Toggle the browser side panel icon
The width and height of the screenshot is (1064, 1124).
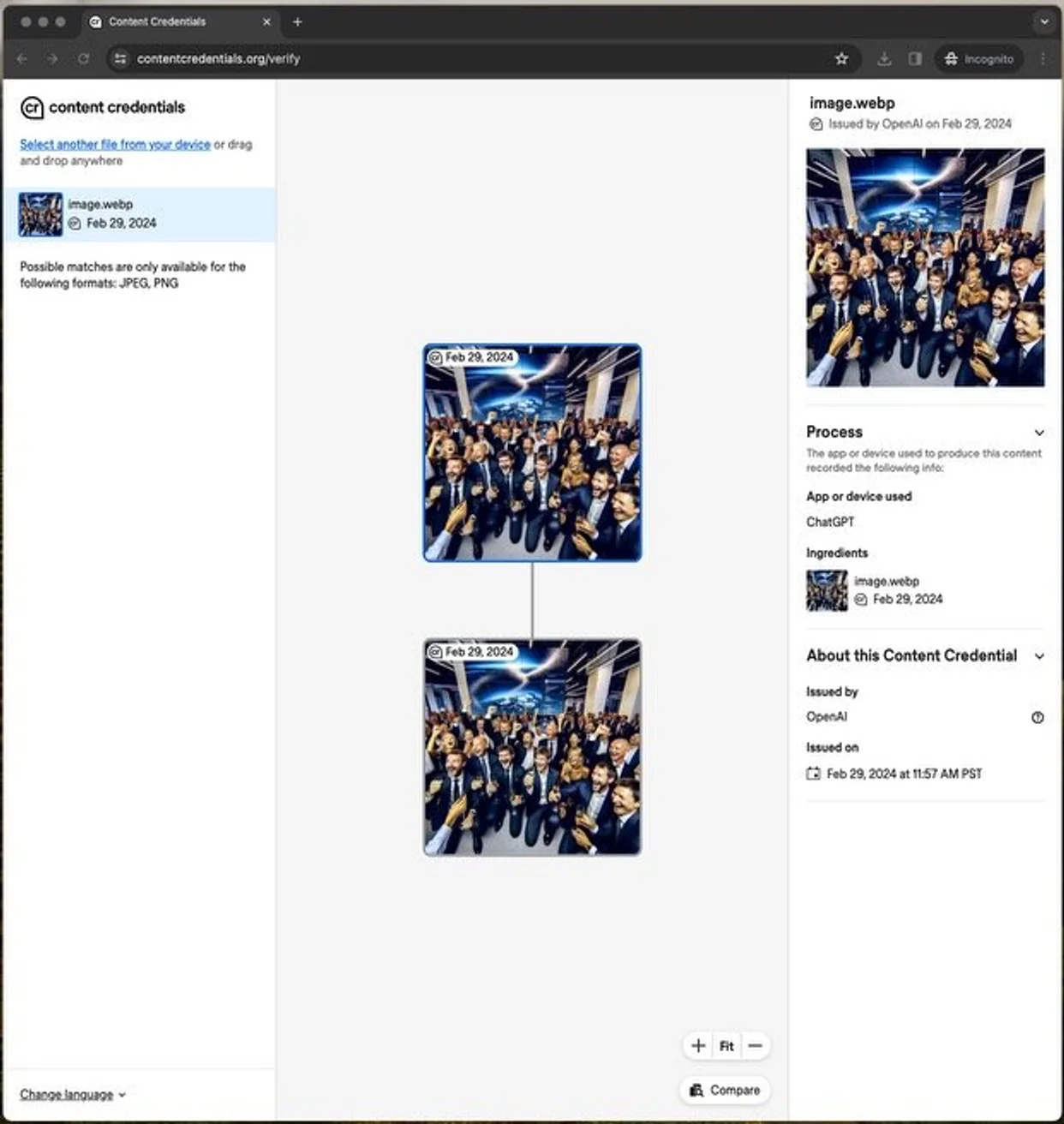pos(915,59)
